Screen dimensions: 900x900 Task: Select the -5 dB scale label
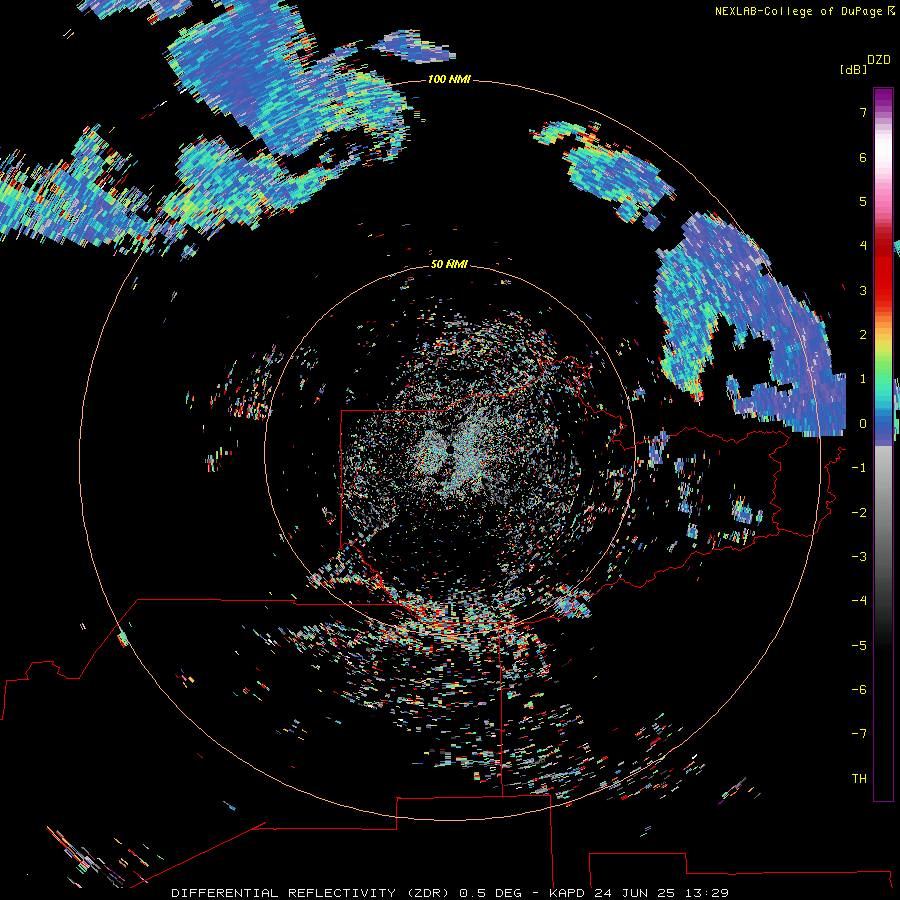point(859,646)
